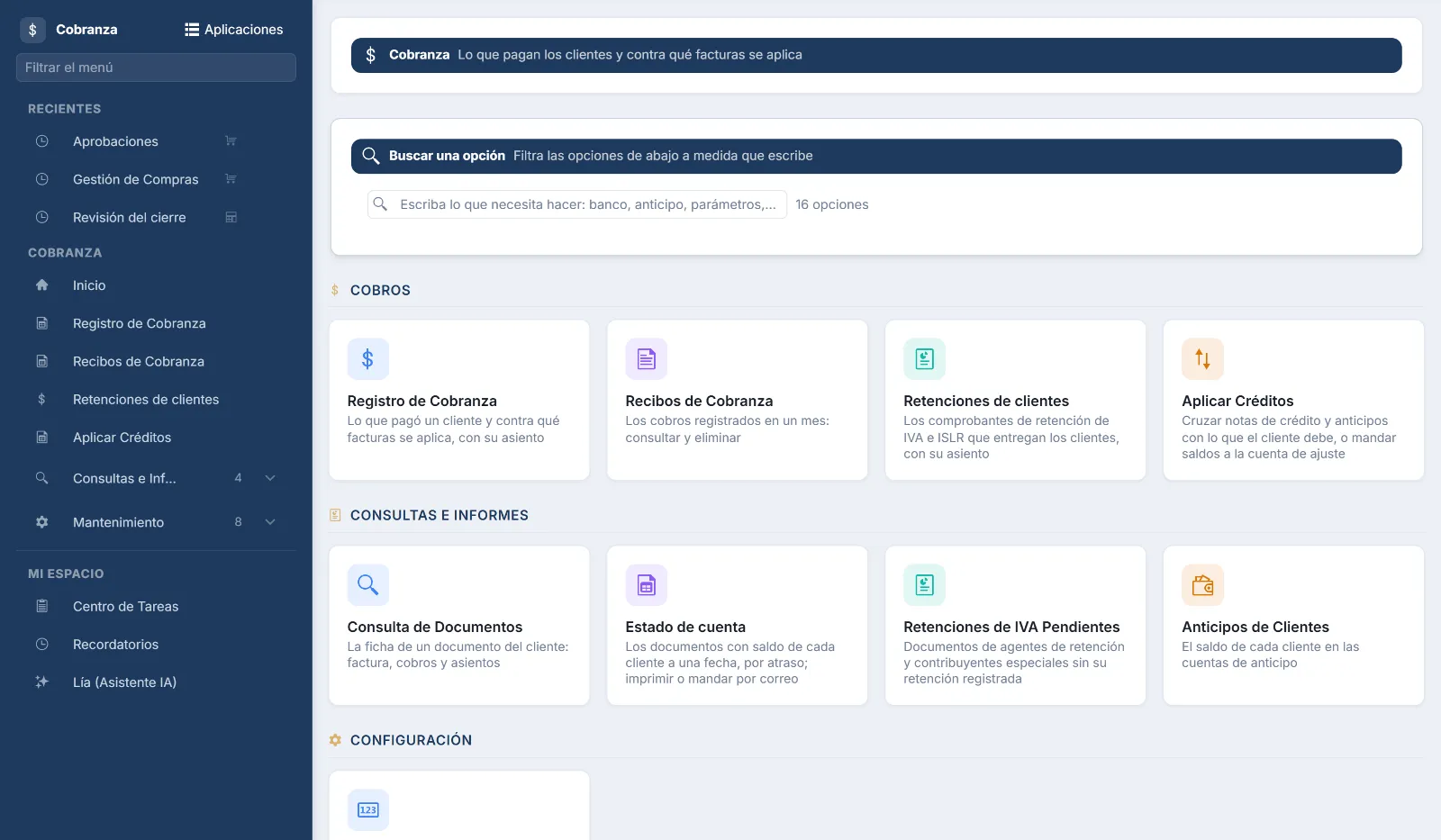
Task: Click the Anticipos de Clientes card title
Action: coord(1255,627)
